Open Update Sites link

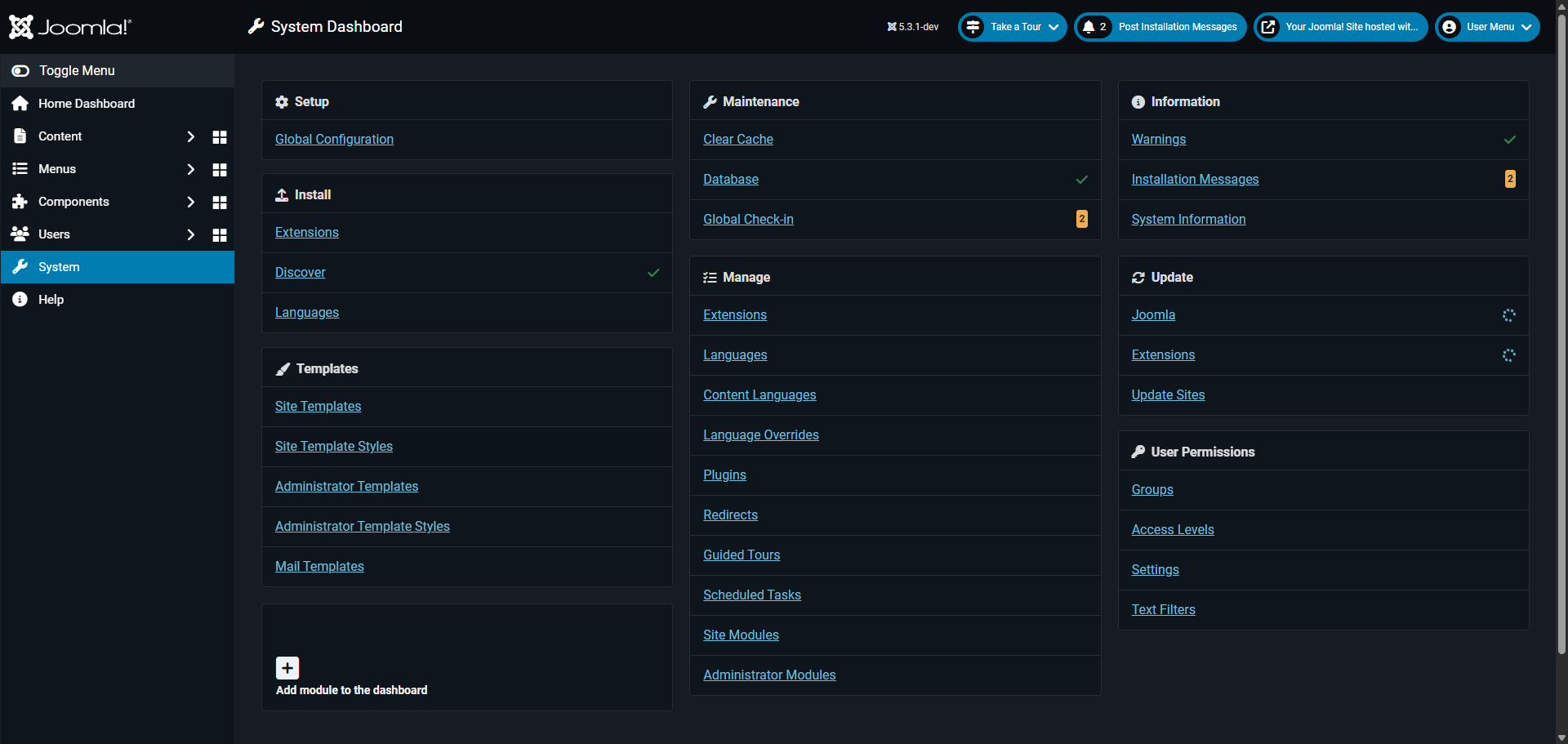click(x=1168, y=395)
